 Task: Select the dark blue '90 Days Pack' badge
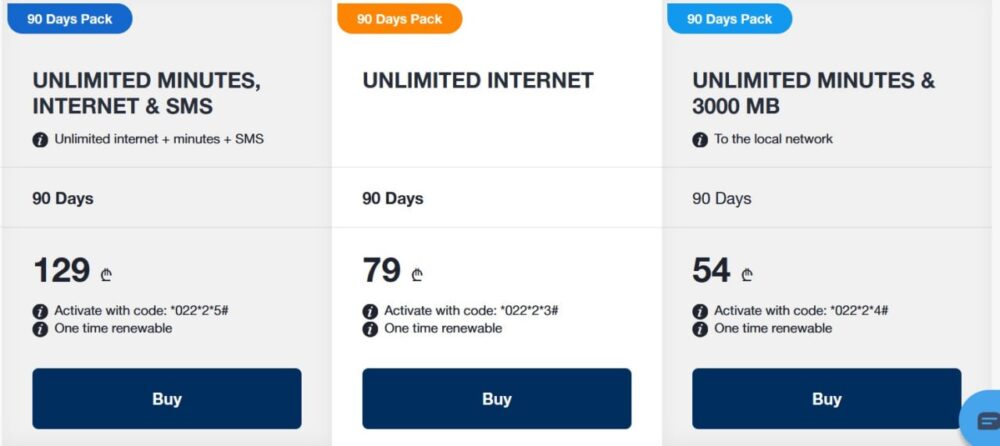pos(70,19)
